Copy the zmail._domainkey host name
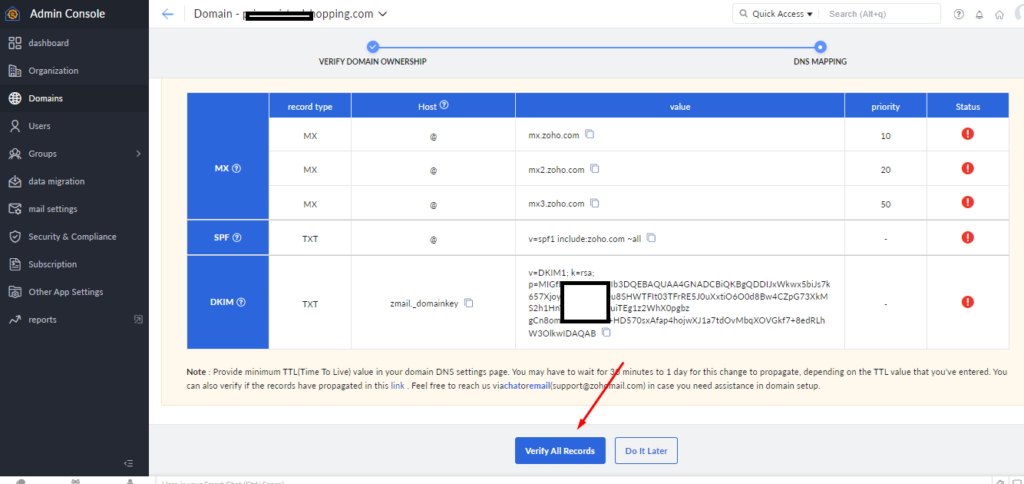Screen dimensions: 1024x484 tap(468, 303)
